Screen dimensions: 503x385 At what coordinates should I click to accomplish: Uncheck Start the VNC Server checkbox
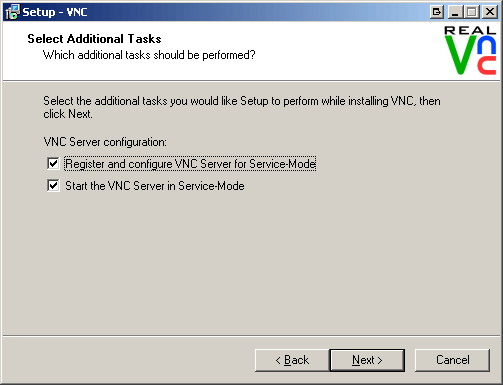point(53,186)
